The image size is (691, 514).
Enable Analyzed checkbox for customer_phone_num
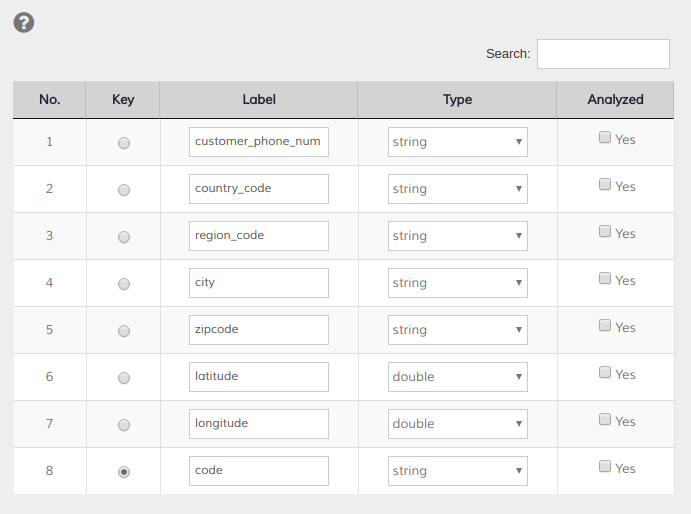pyautogui.click(x=605, y=138)
